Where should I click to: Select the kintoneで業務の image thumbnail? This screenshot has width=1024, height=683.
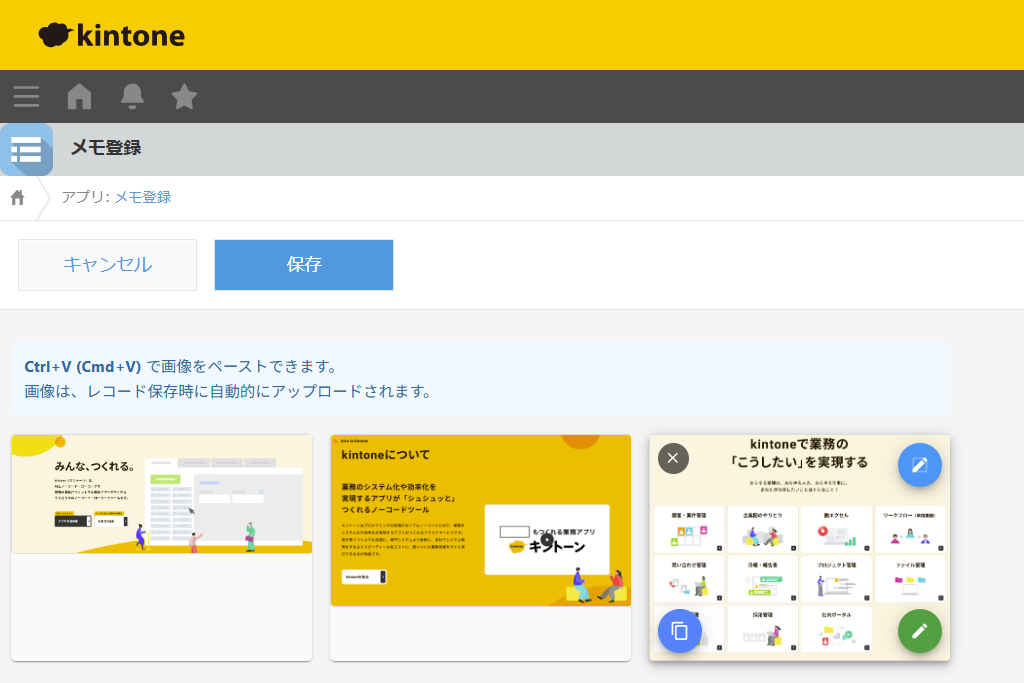click(x=798, y=548)
